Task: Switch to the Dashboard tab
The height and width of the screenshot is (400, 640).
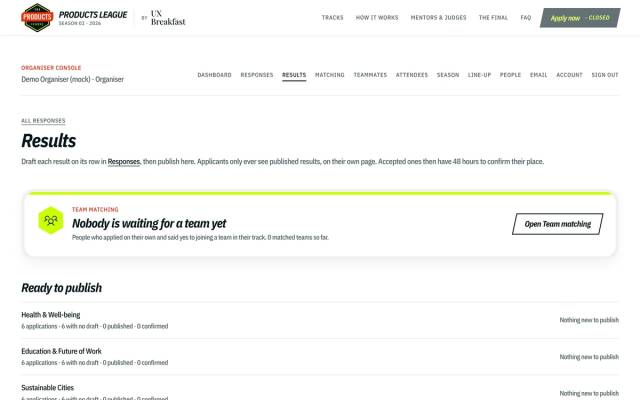Action: tap(214, 75)
